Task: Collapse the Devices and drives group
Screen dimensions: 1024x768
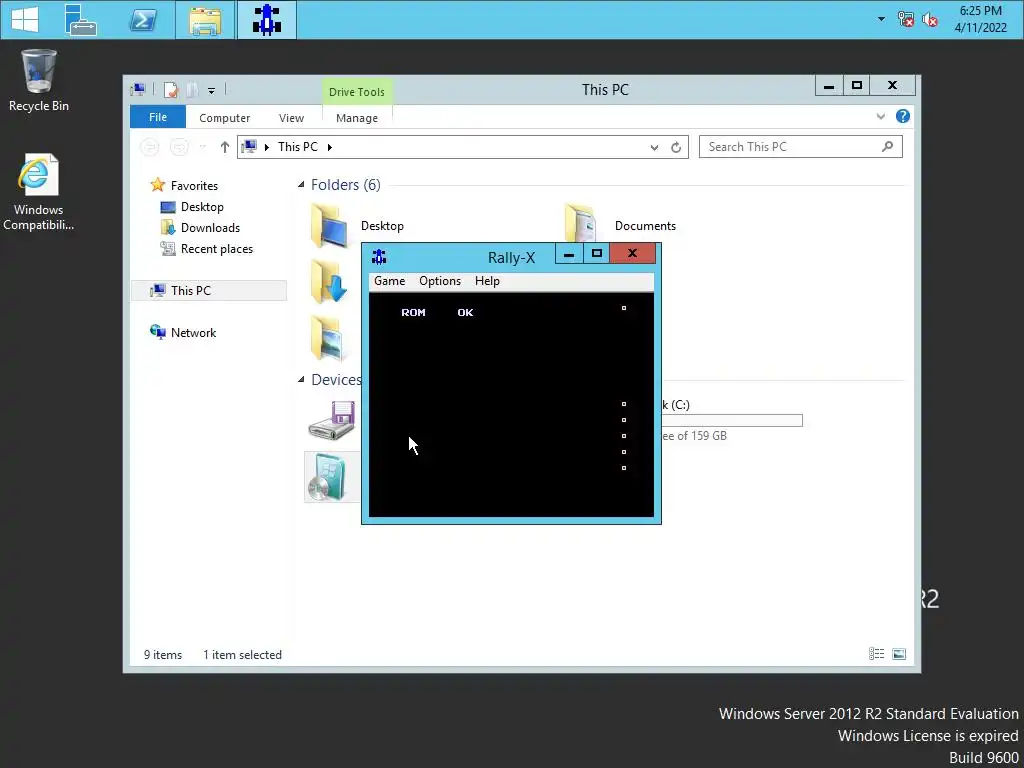Action: 301,379
